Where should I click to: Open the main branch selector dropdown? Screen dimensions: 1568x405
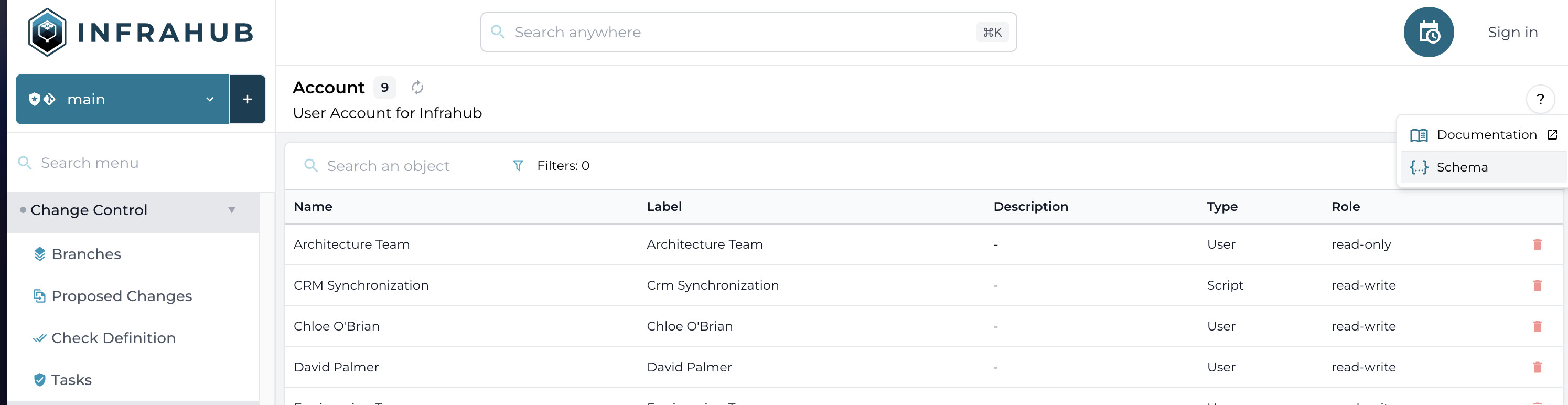122,99
